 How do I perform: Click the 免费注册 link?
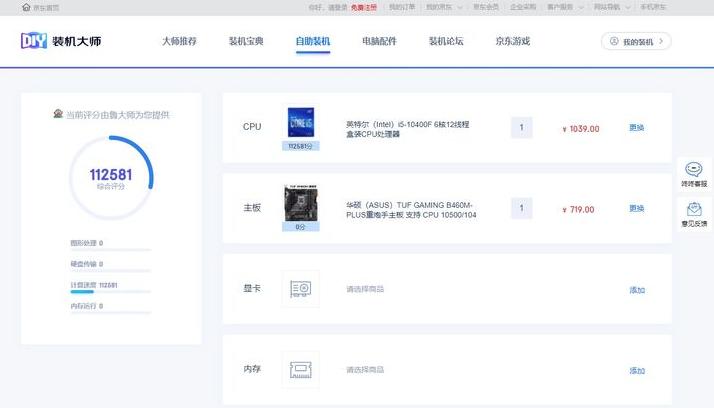(x=364, y=7)
